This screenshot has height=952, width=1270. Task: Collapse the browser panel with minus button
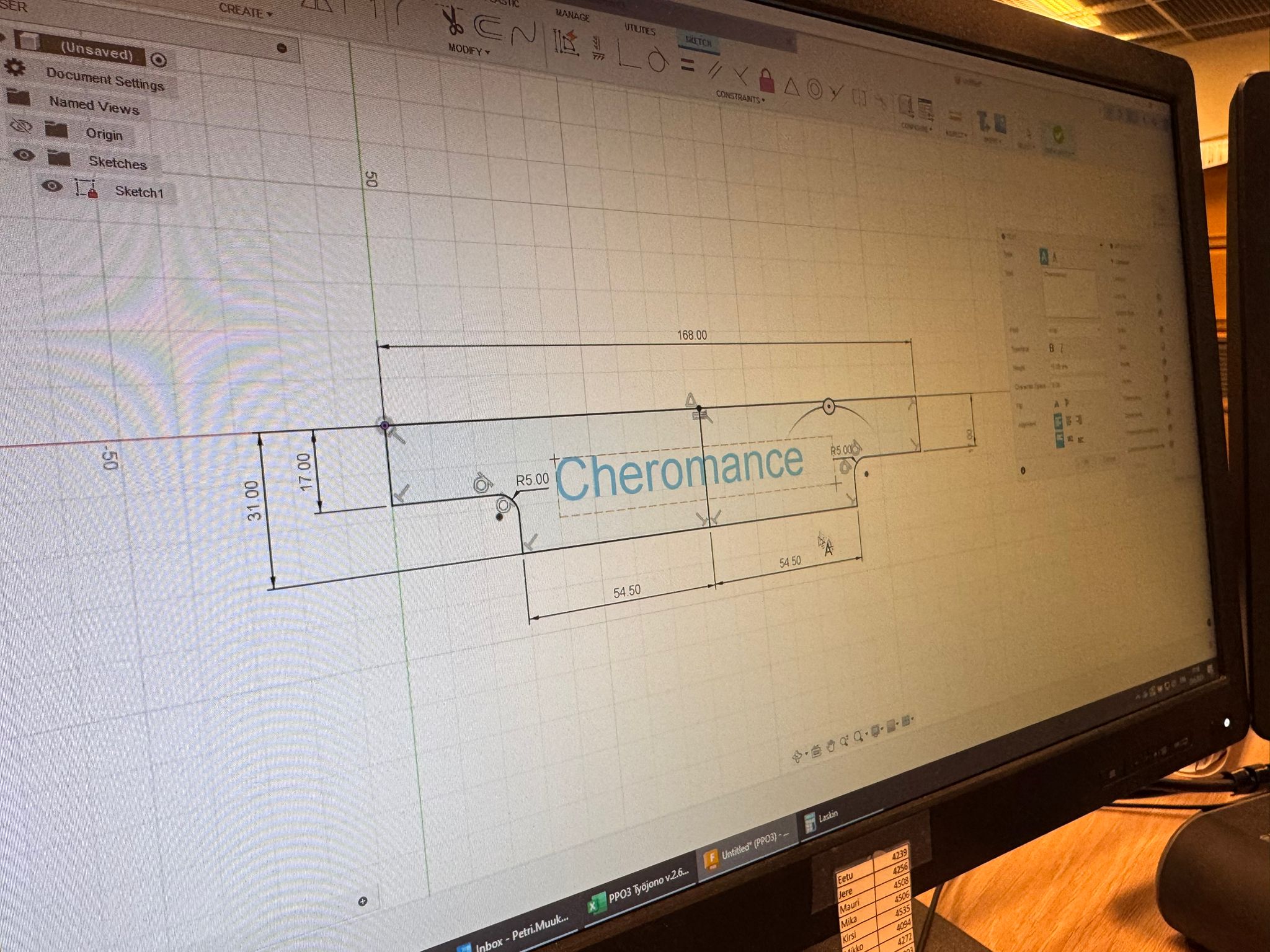(282, 47)
